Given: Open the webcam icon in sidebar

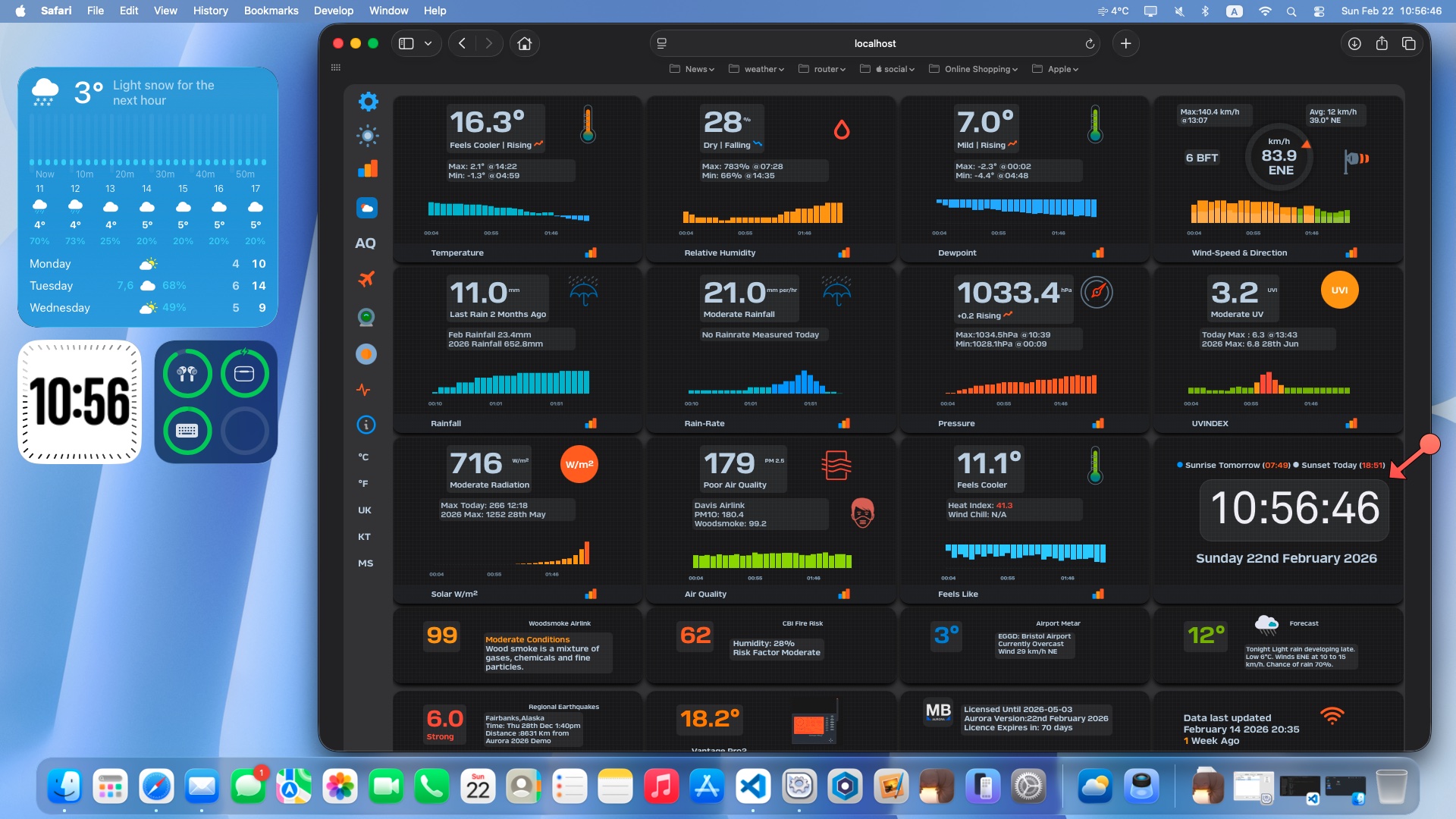Looking at the screenshot, I should pyautogui.click(x=366, y=317).
